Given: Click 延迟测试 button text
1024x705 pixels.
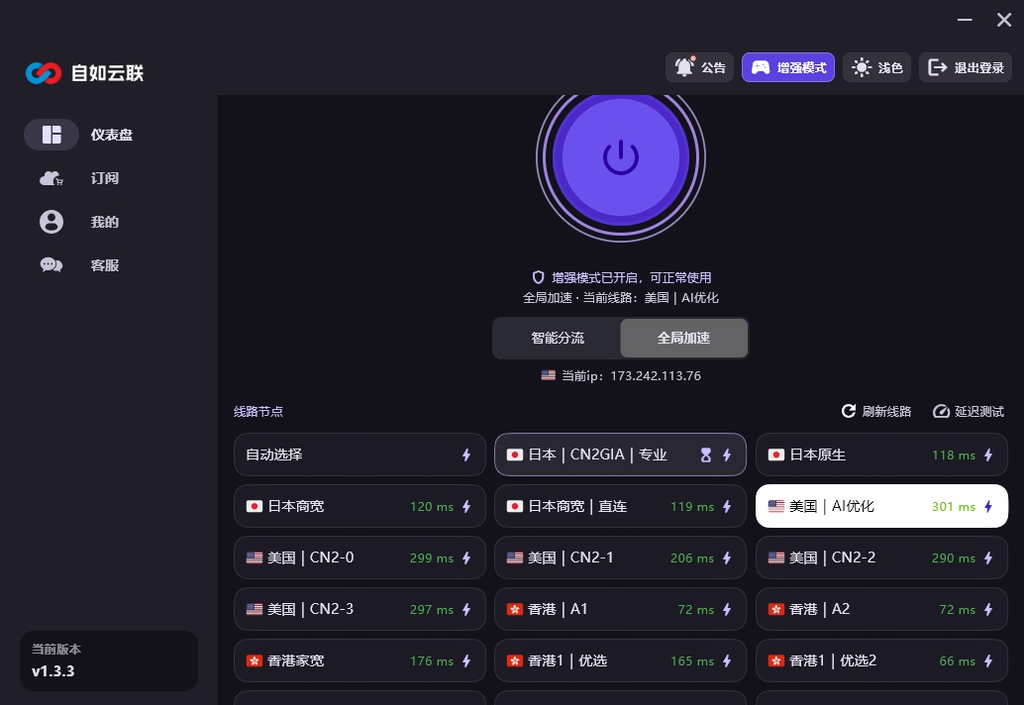Looking at the screenshot, I should [x=979, y=411].
